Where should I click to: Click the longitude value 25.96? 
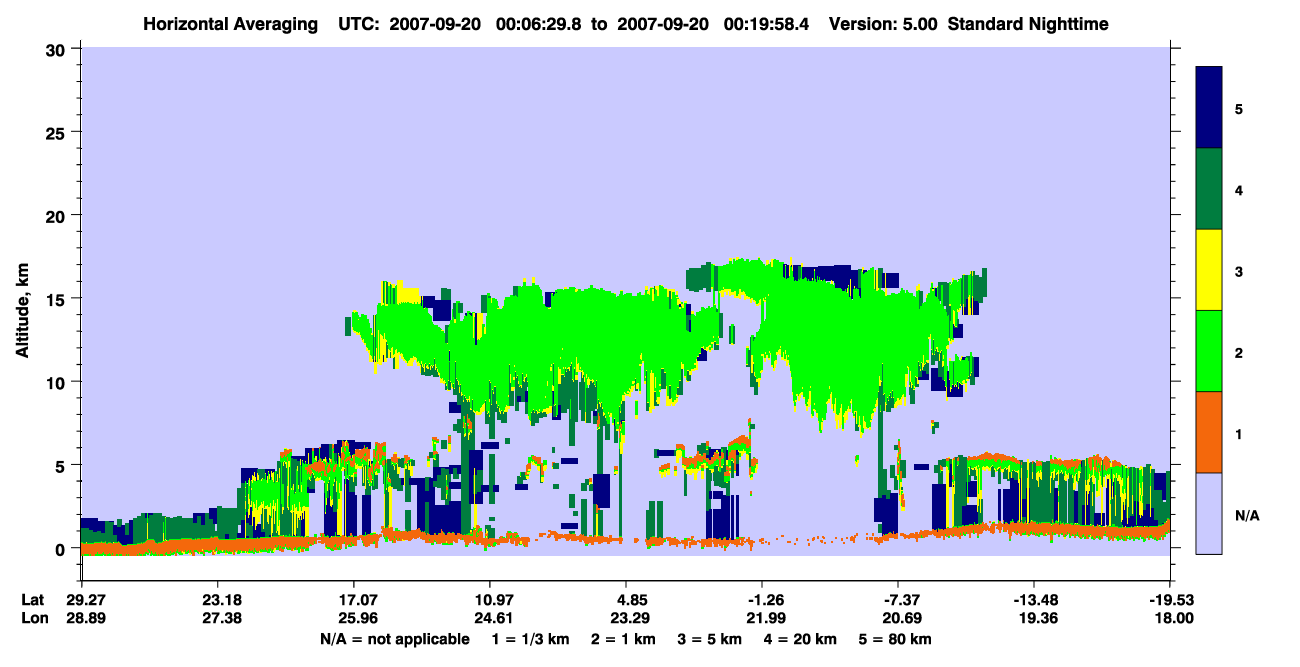[358, 618]
